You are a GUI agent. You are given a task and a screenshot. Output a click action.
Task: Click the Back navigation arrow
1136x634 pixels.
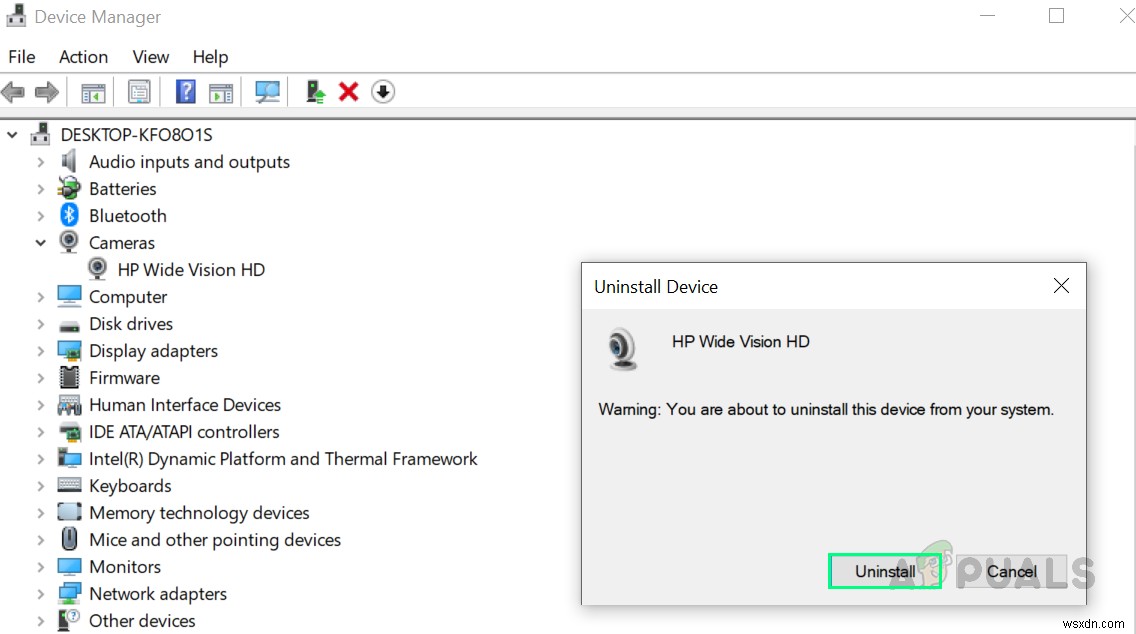pyautogui.click(x=13, y=91)
